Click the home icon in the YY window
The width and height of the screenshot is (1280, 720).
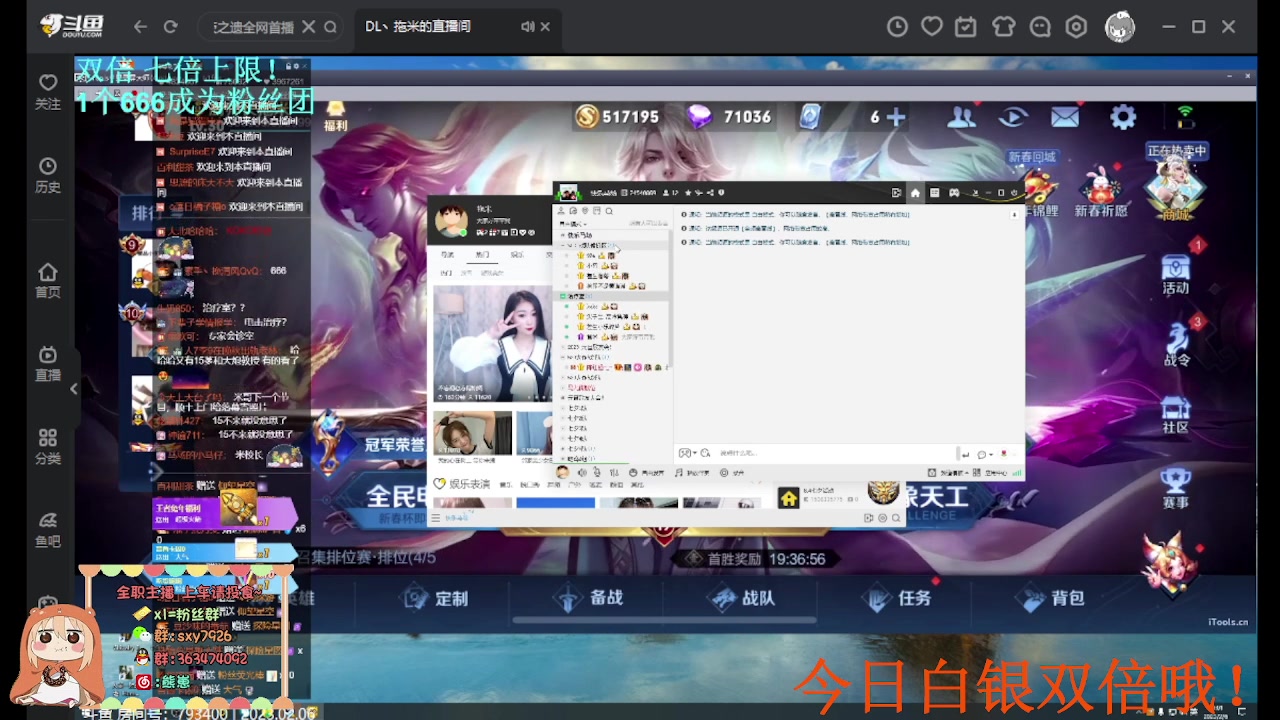tap(915, 193)
